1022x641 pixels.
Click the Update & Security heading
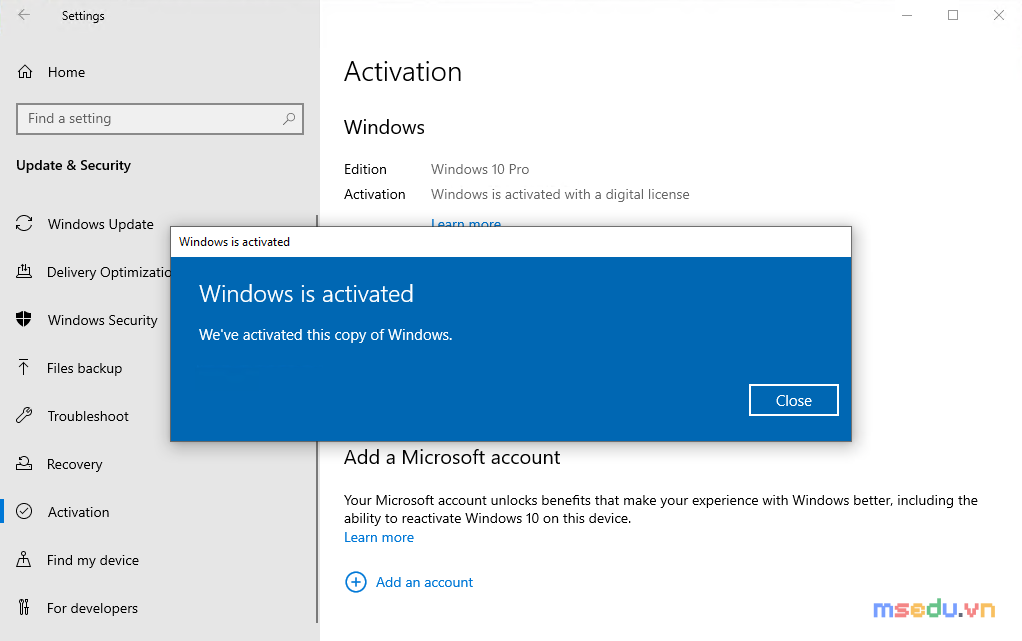[x=74, y=166]
